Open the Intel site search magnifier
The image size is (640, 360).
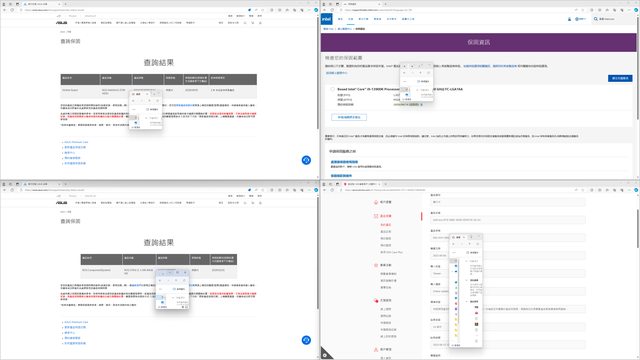(596, 19)
